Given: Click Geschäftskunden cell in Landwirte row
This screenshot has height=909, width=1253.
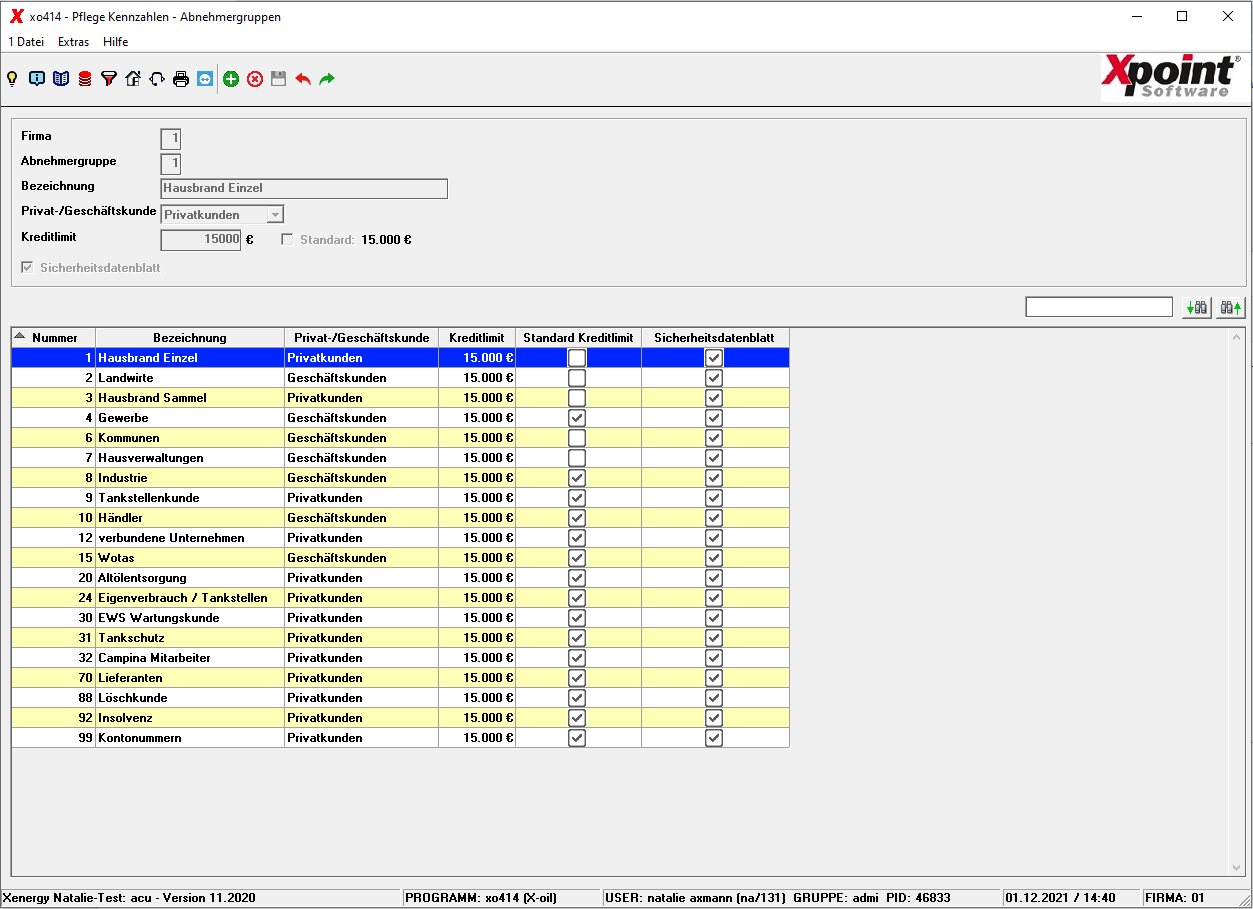Looking at the screenshot, I should click(362, 377).
